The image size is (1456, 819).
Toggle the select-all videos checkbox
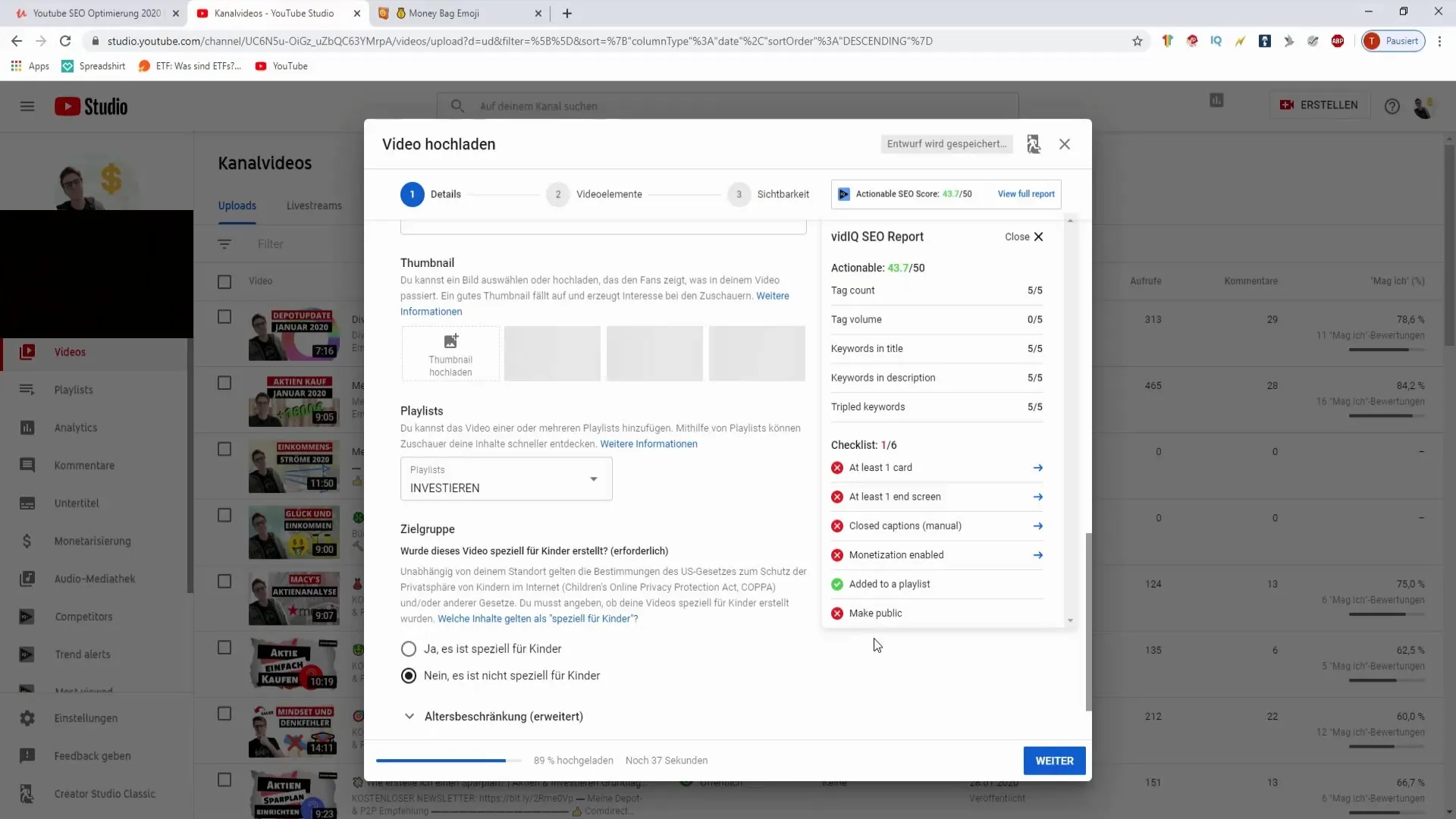224,282
